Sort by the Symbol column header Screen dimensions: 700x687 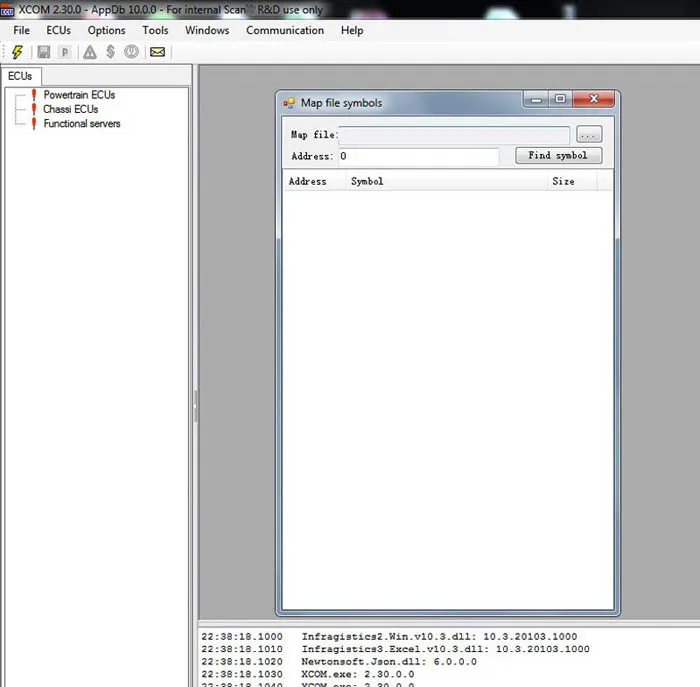(x=446, y=181)
